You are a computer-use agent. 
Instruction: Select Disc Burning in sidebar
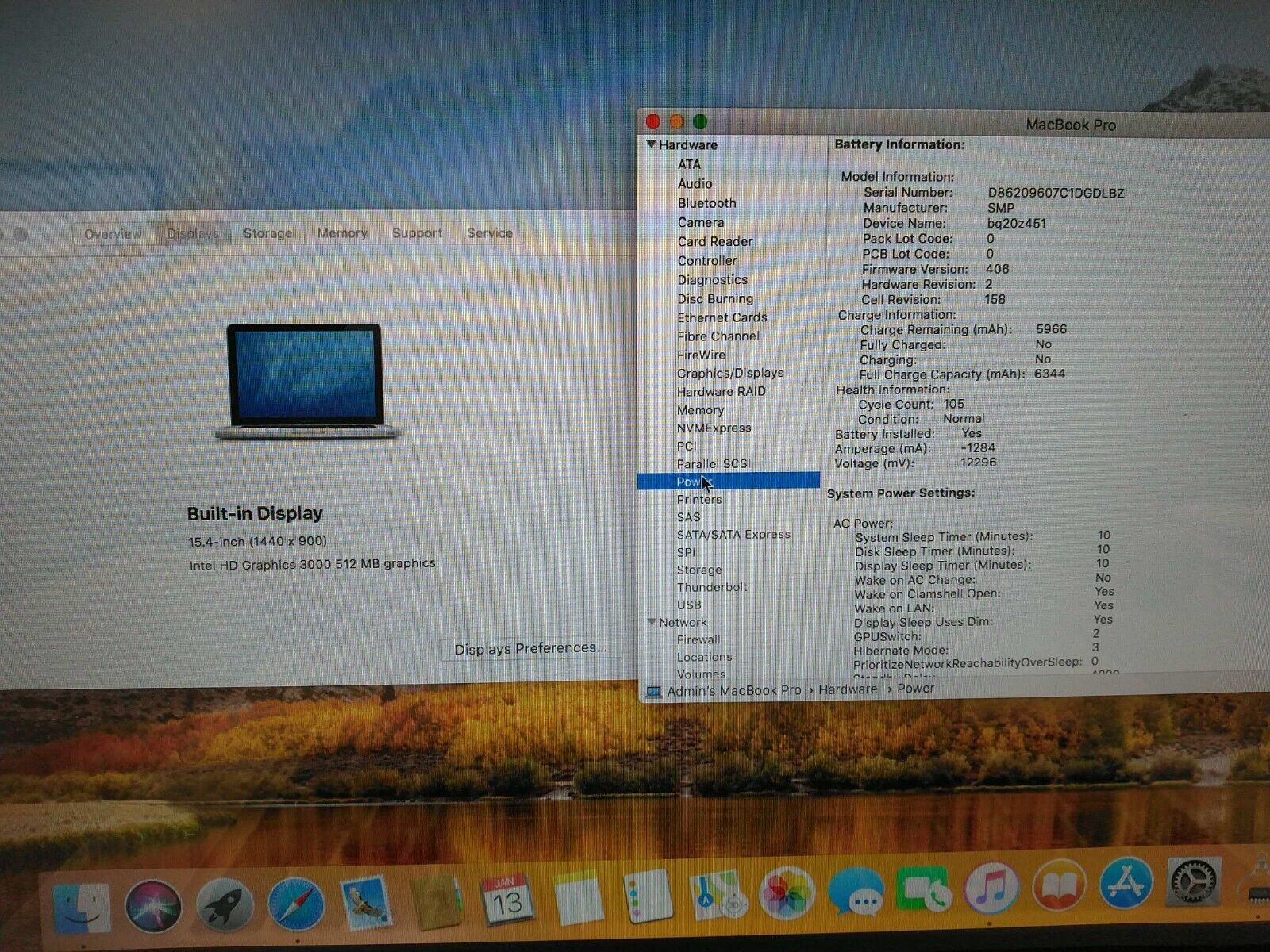[x=715, y=298]
